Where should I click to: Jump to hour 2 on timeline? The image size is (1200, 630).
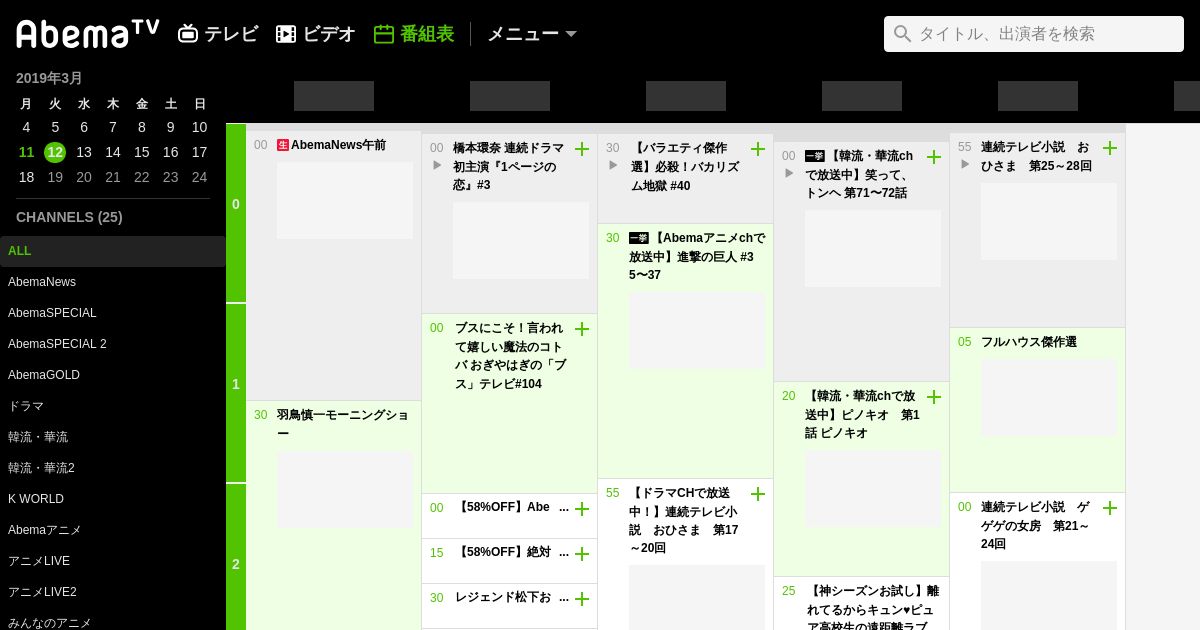pyautogui.click(x=236, y=565)
